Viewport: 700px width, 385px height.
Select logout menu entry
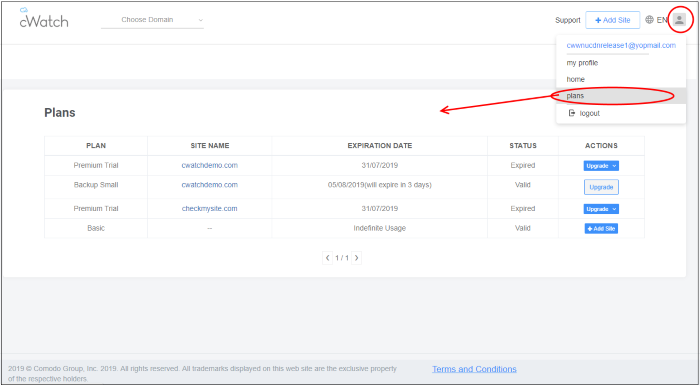click(584, 113)
